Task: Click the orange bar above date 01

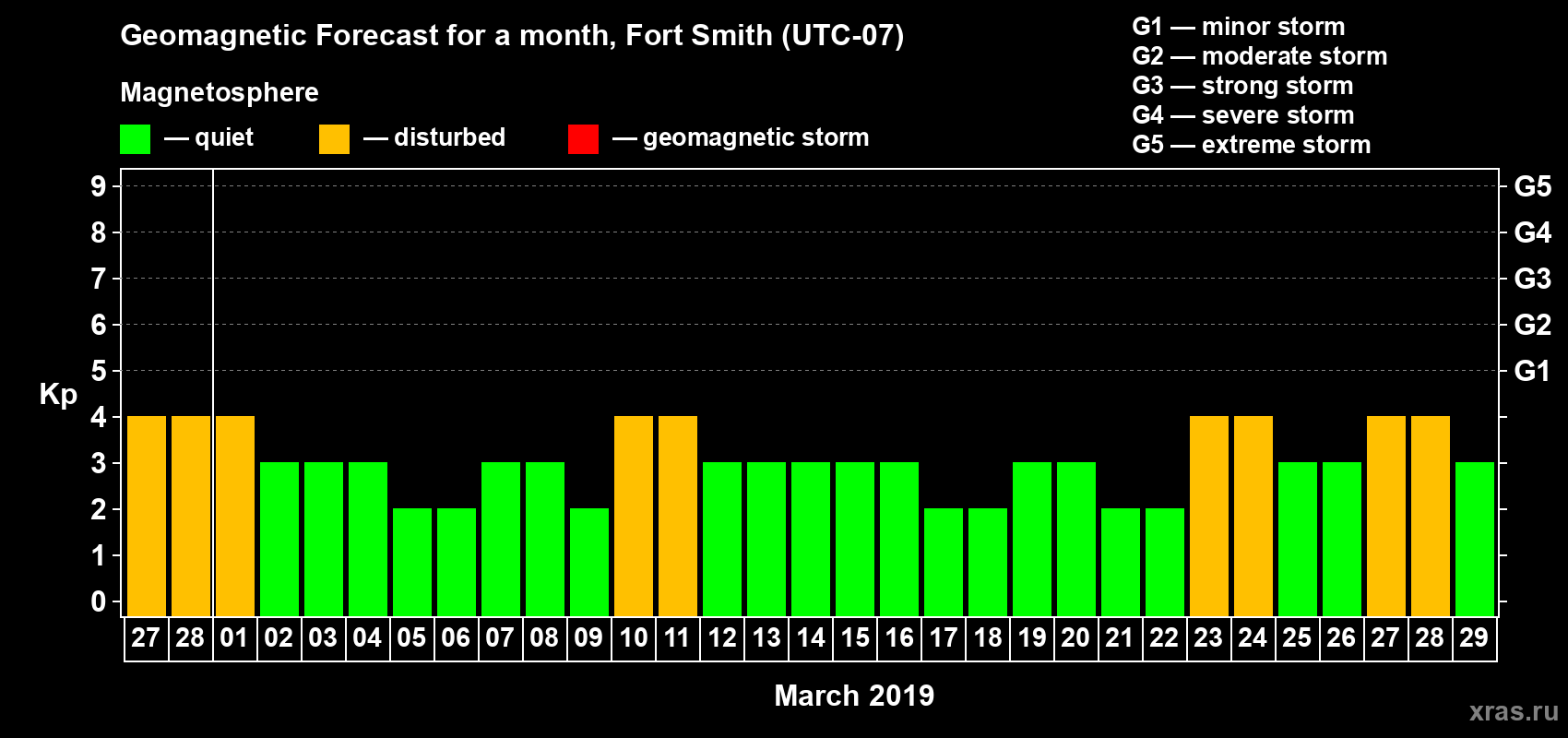Action: pyautogui.click(x=235, y=517)
